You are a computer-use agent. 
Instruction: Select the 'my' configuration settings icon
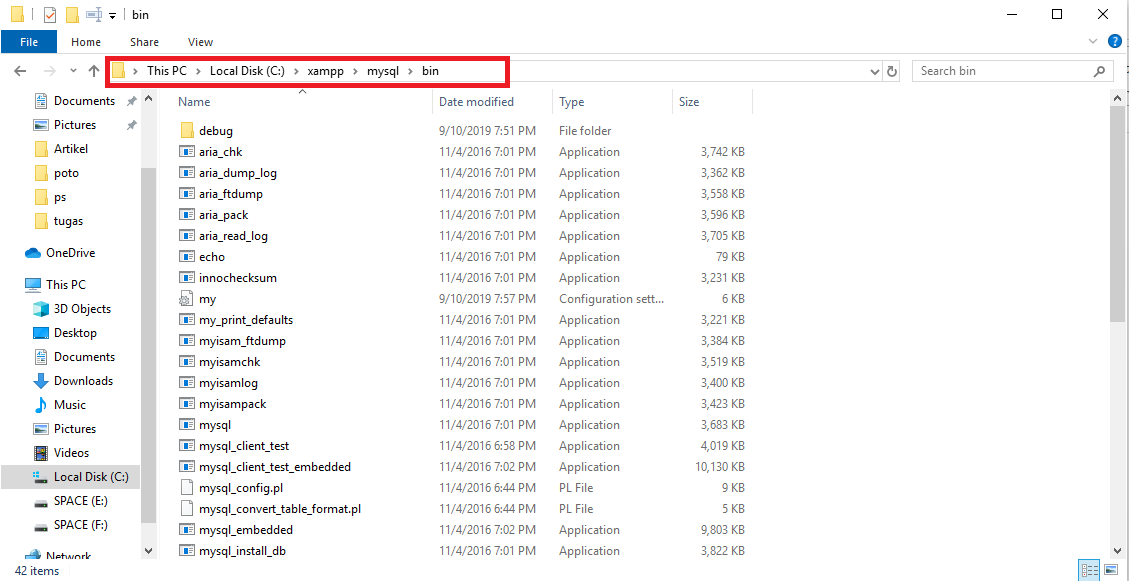[x=187, y=299]
